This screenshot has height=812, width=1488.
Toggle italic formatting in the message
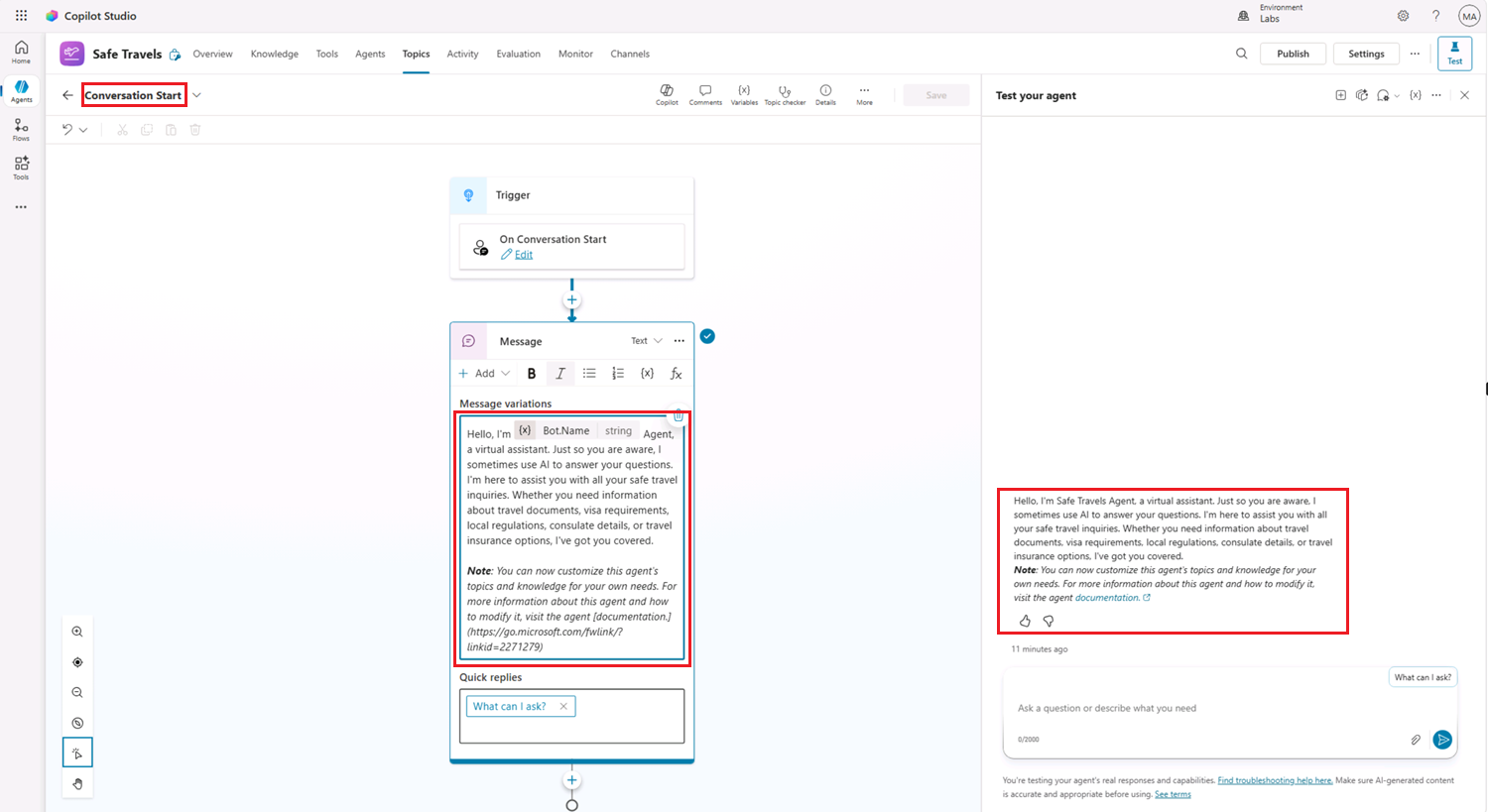point(560,374)
